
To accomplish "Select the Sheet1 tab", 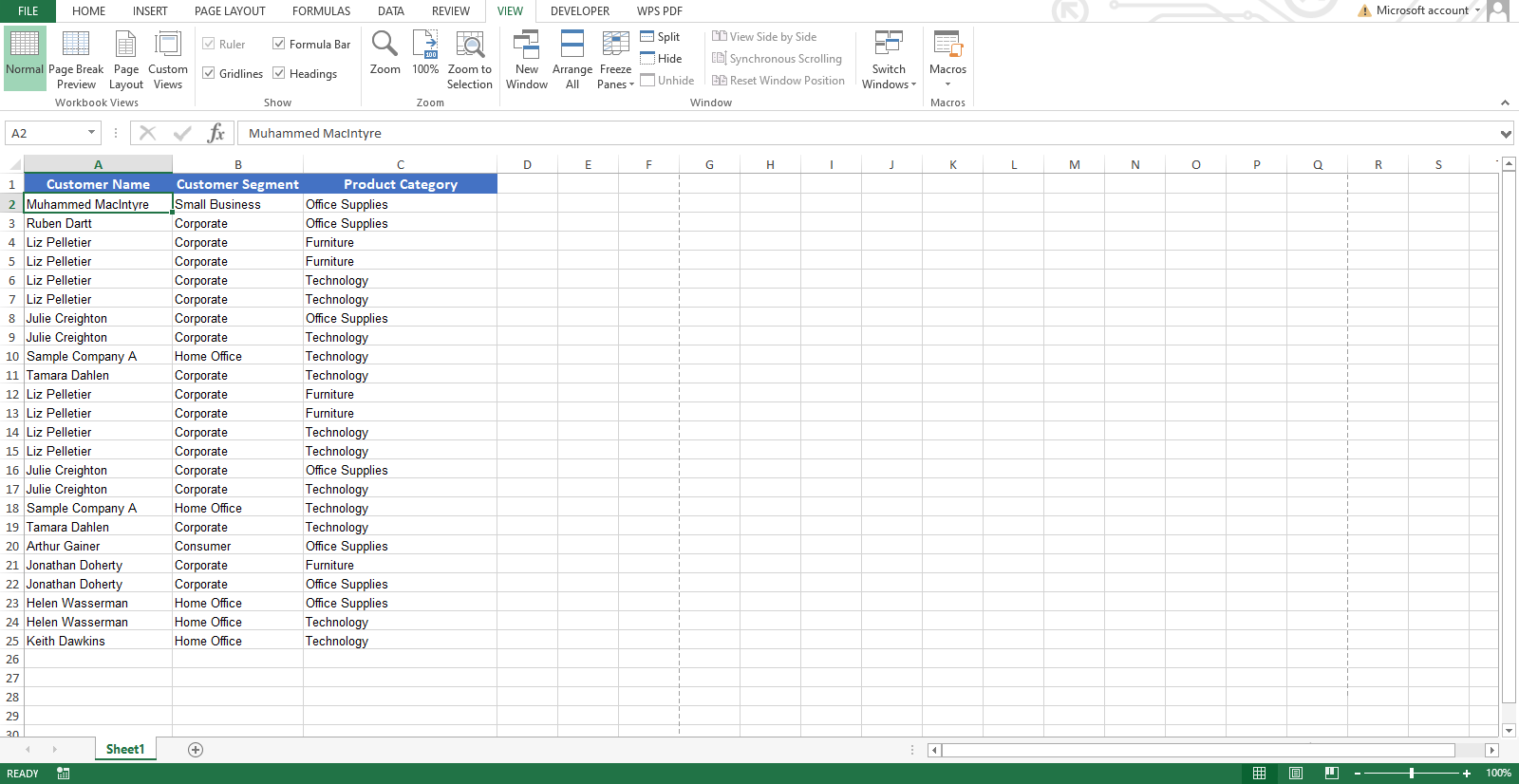I will [125, 750].
